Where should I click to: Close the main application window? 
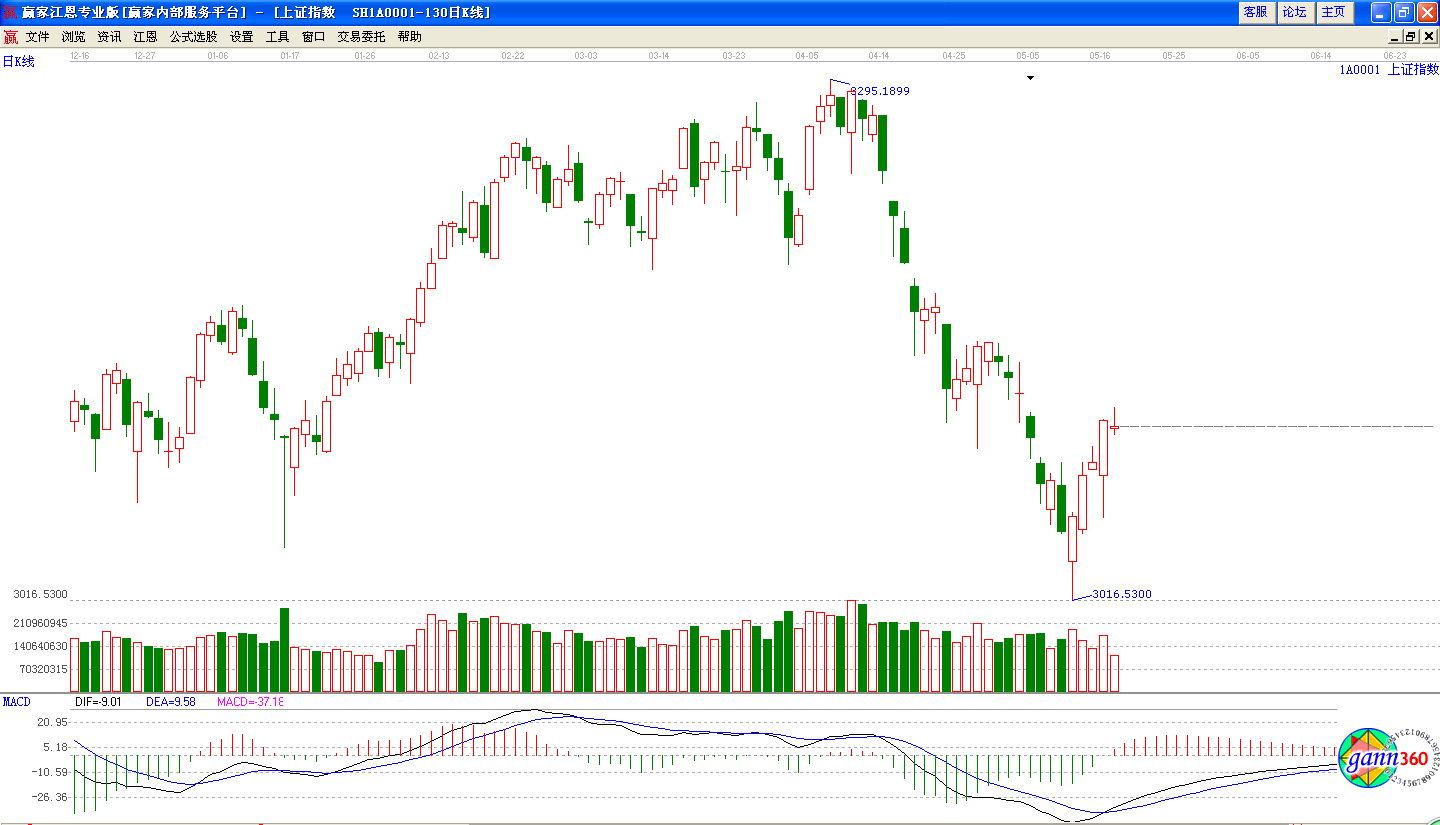1426,12
